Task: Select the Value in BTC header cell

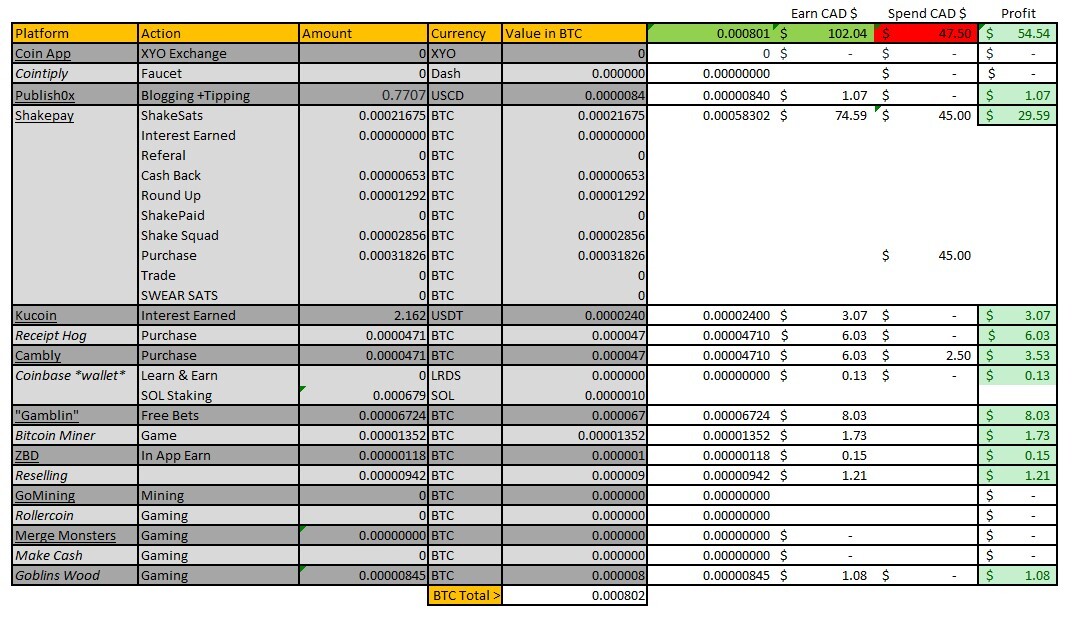Action: (574, 33)
